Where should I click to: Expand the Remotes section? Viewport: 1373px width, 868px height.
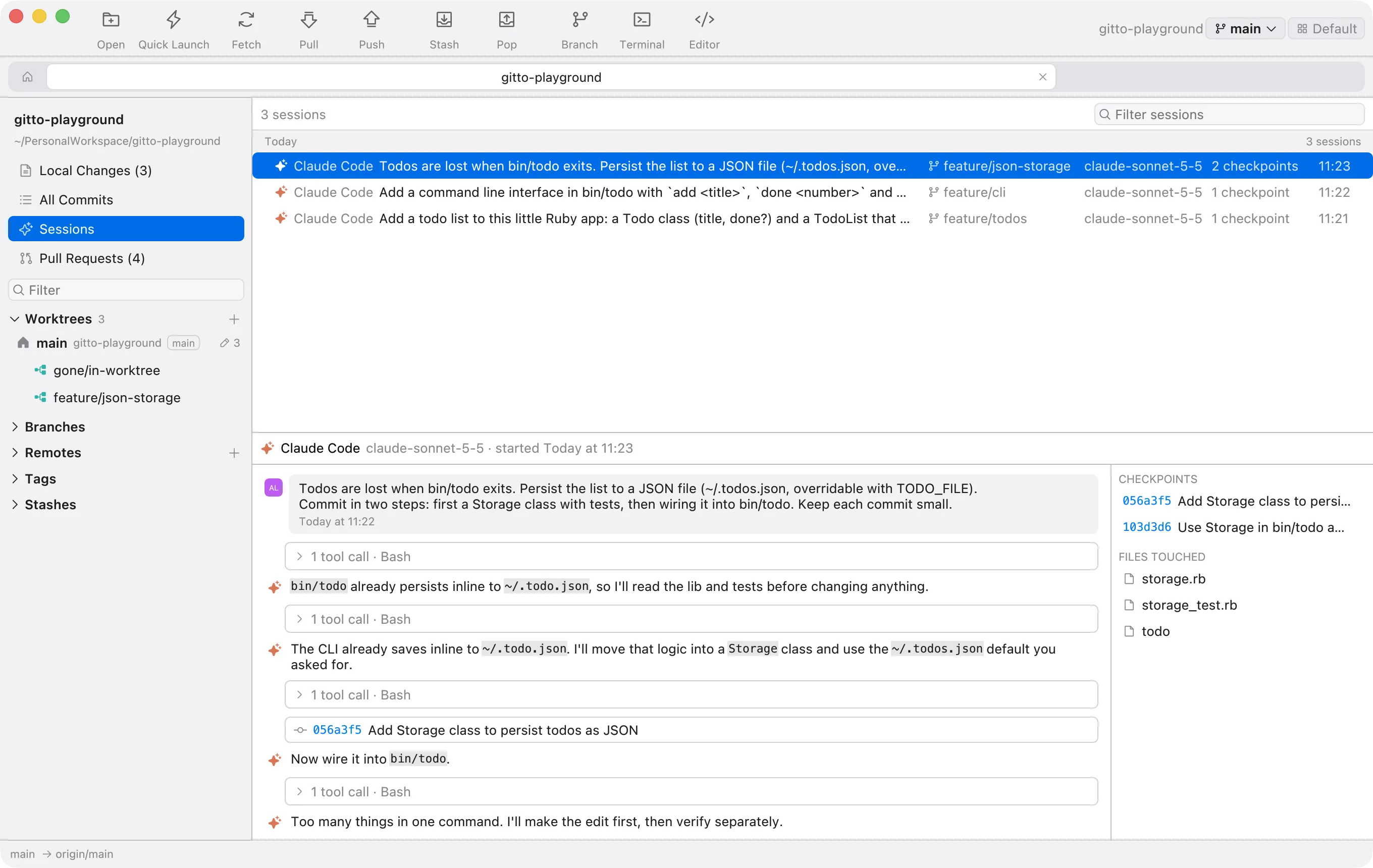15,452
